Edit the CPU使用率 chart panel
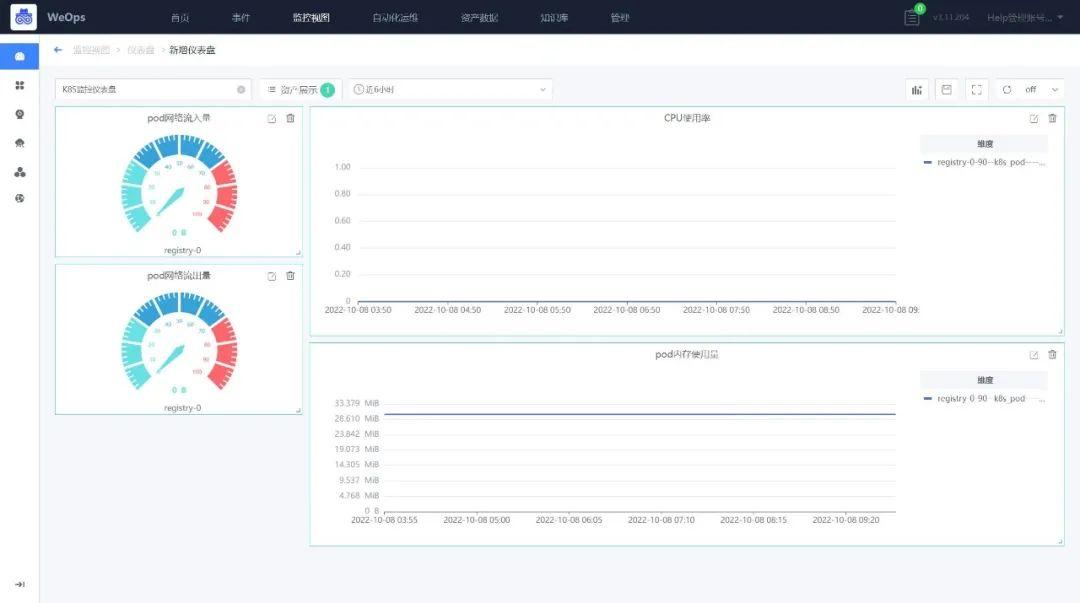 pos(1034,119)
